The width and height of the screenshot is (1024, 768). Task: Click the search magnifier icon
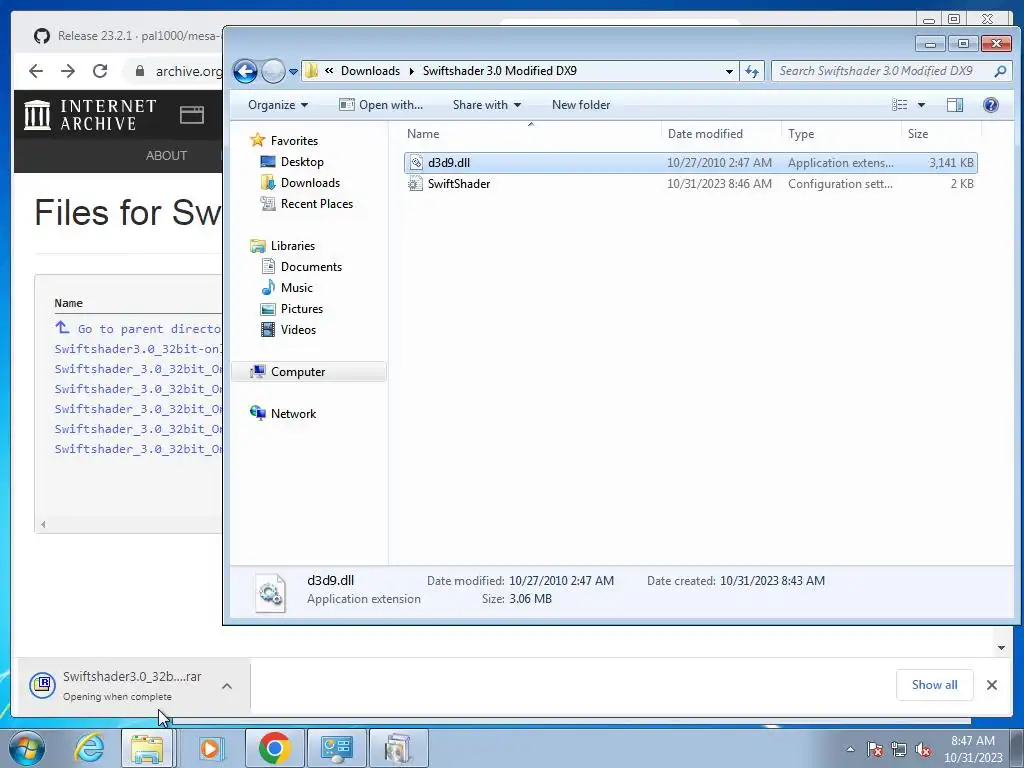[1000, 71]
